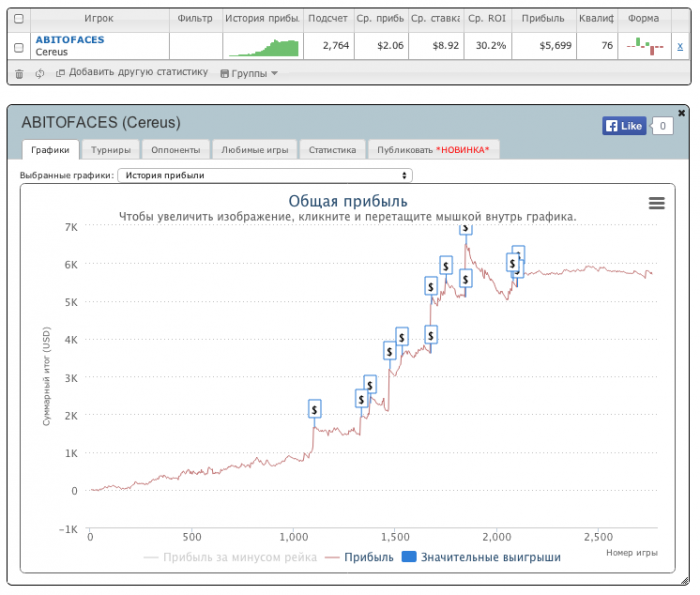Screen dimensions: 700x595
Task: Click the profit history sparkline thumbnail
Action: click(x=263, y=46)
